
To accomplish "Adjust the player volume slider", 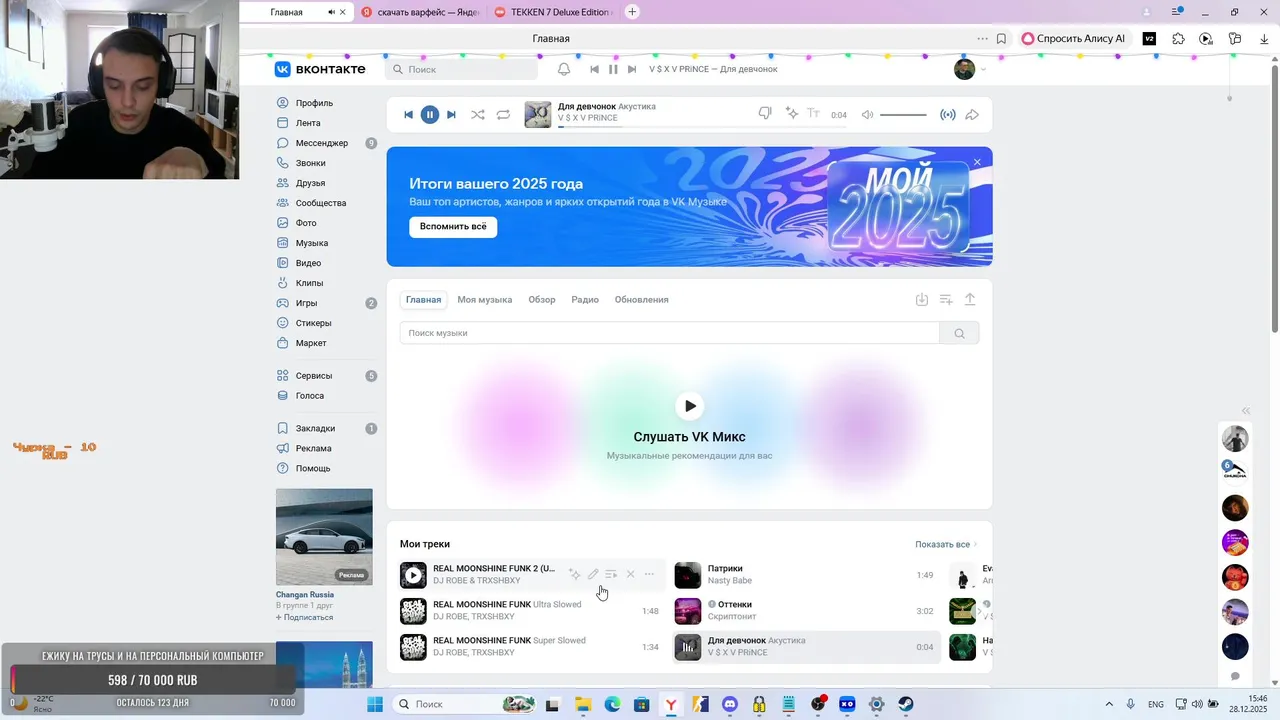I will pyautogui.click(x=903, y=115).
